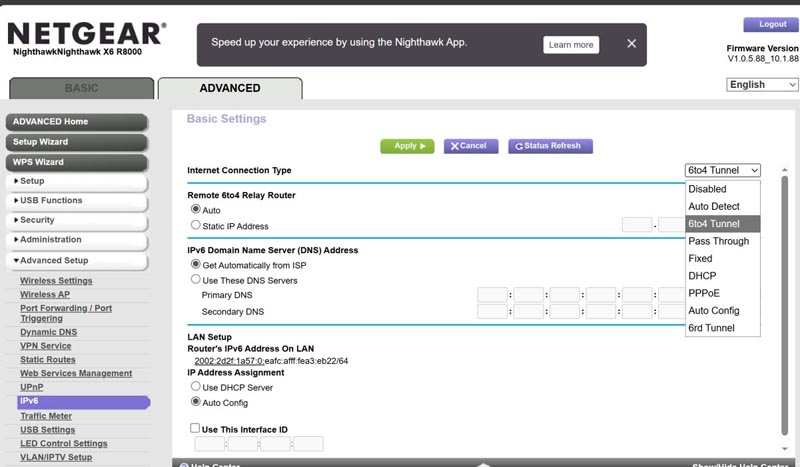The height and width of the screenshot is (467, 800).
Task: Click the NETGEAR logo
Action: pyautogui.click(x=87, y=34)
